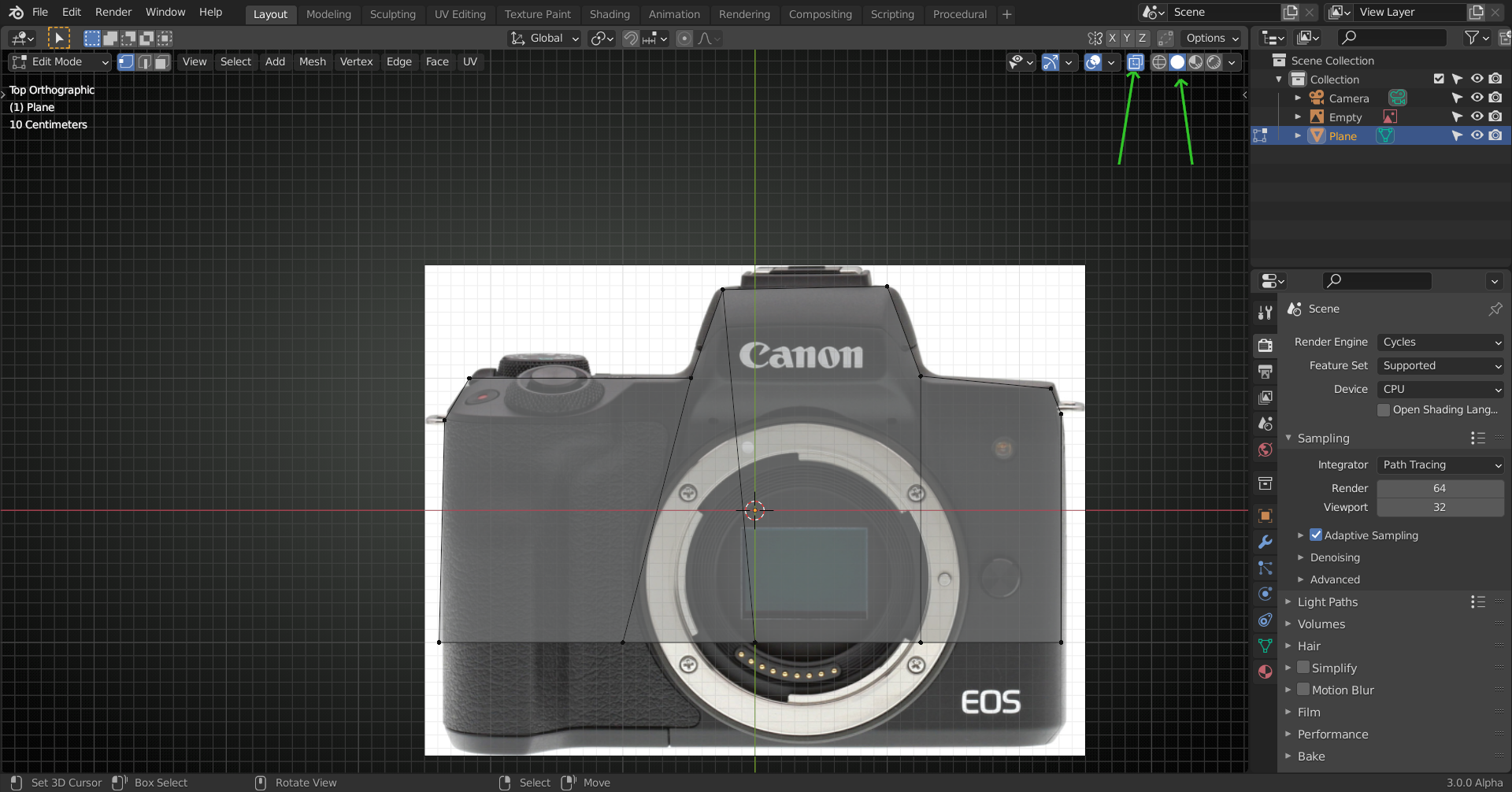This screenshot has height=792, width=1512.
Task: Switch to Rendered viewport shading
Action: tap(1214, 62)
